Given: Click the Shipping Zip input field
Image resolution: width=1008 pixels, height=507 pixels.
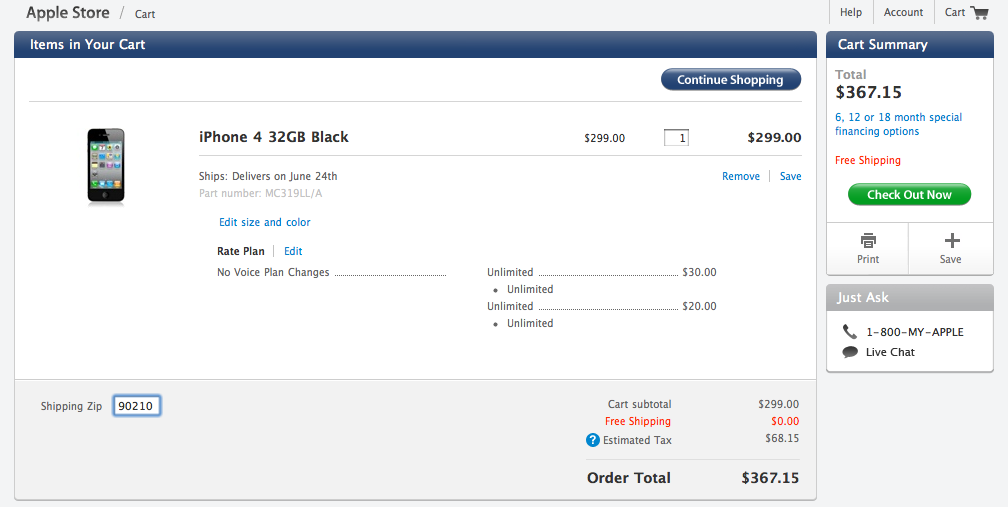Looking at the screenshot, I should tap(137, 406).
